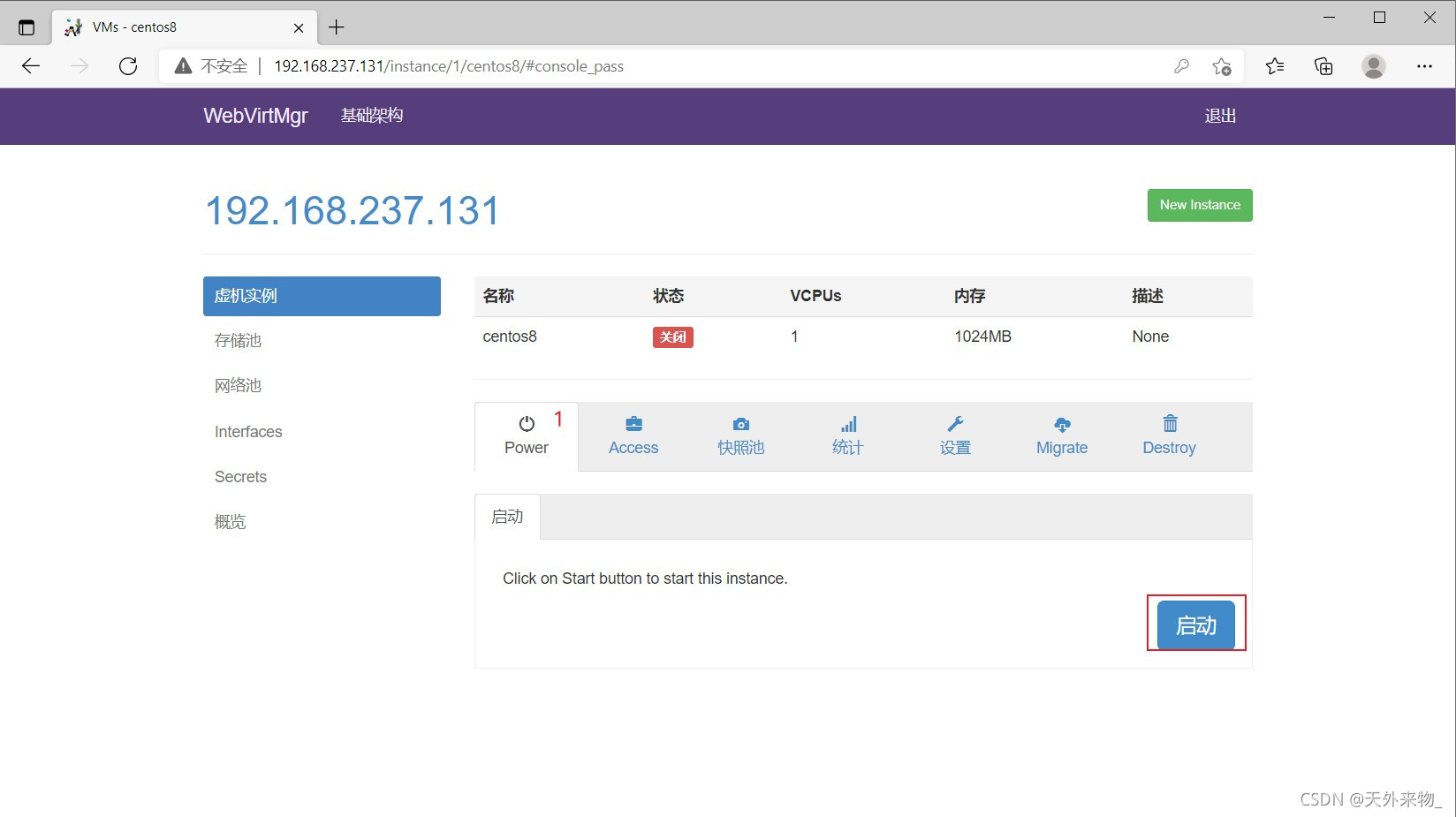Screen dimensions: 1456x817
Task: Click the add to favorites star icon
Action: 1222,66
